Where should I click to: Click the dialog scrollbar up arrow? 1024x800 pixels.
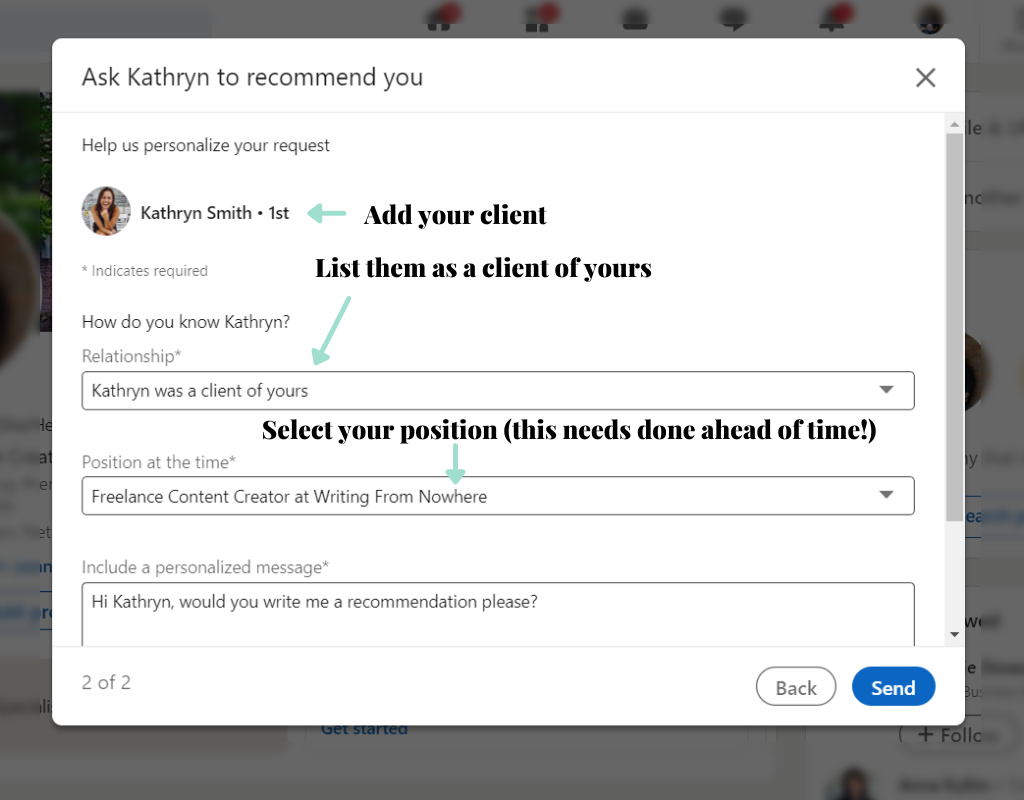[x=954, y=124]
